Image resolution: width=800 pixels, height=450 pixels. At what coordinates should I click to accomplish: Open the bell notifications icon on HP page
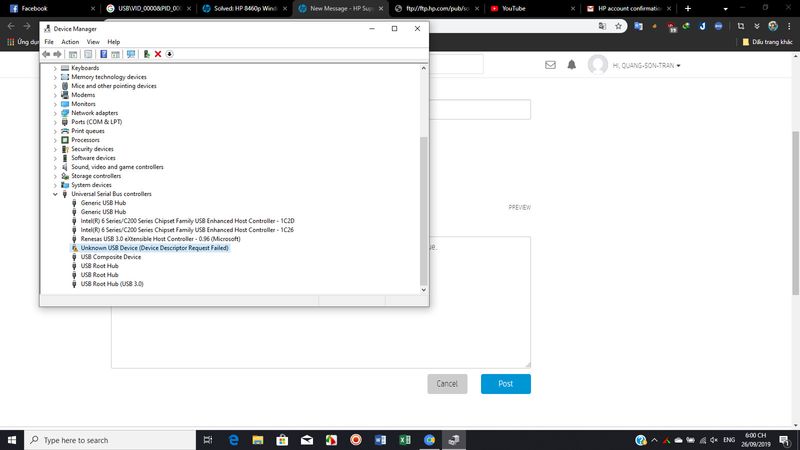(571, 65)
